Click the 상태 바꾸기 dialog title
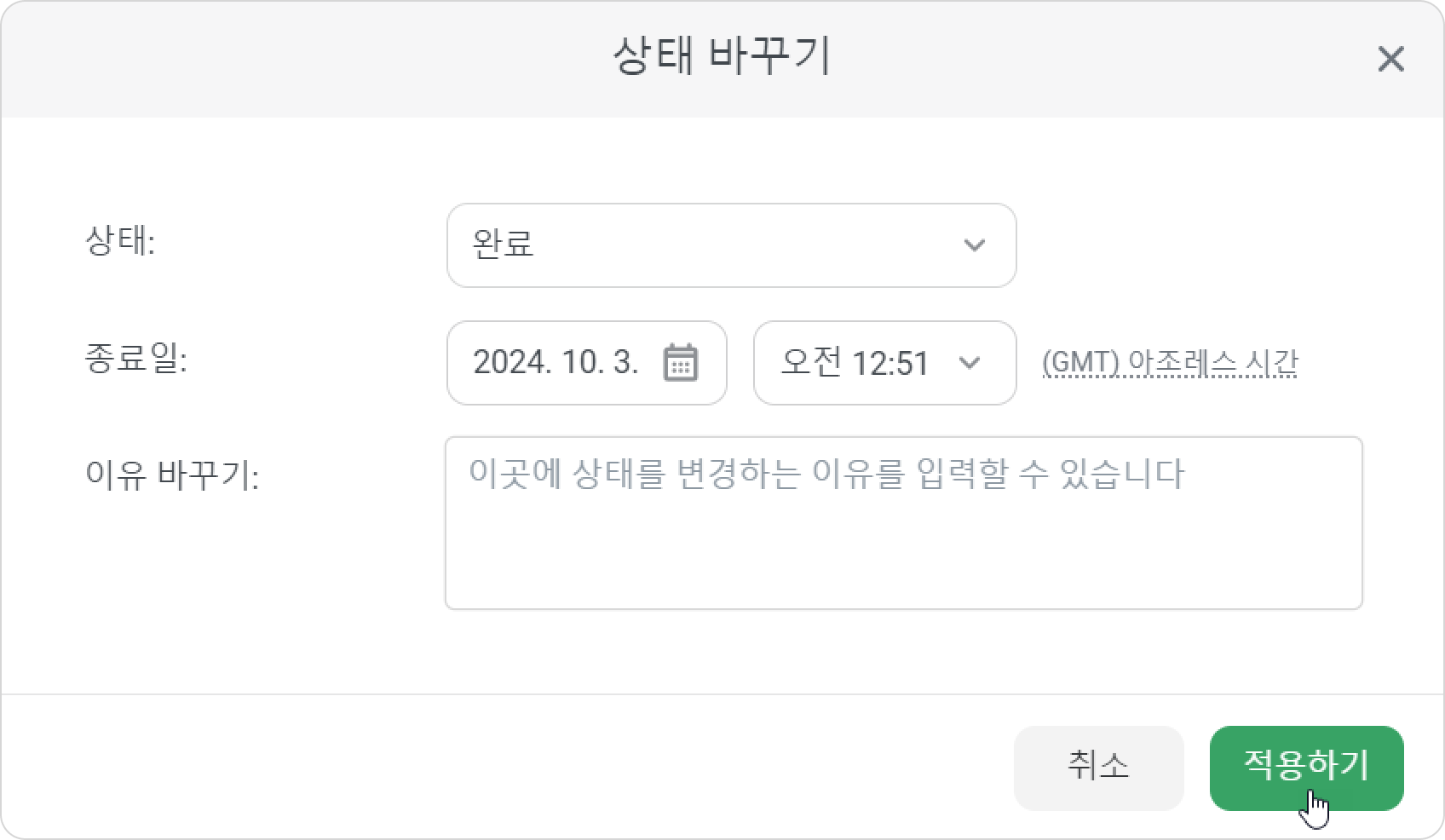This screenshot has height=840, width=1445. pyautogui.click(x=722, y=57)
